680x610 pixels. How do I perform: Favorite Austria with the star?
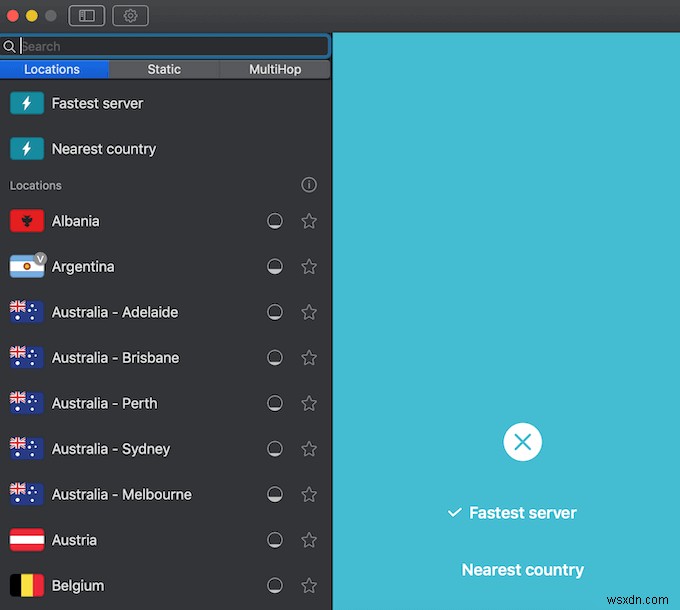[309, 540]
